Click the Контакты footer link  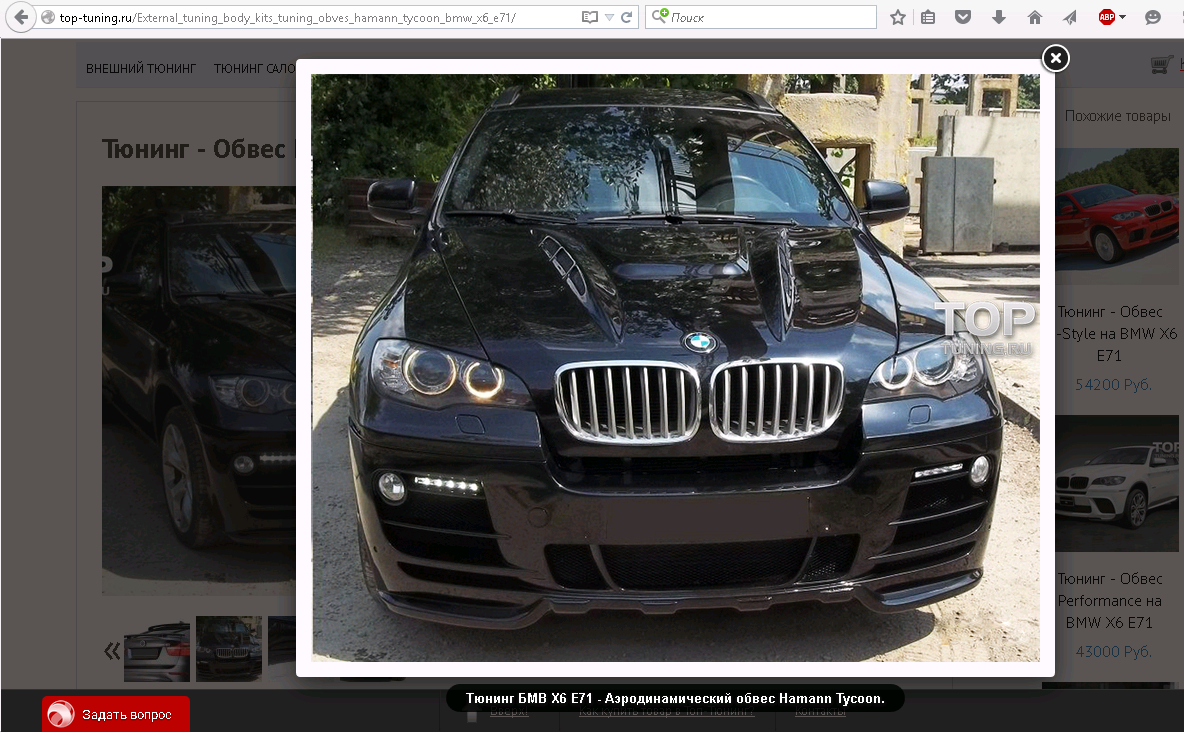(x=820, y=712)
